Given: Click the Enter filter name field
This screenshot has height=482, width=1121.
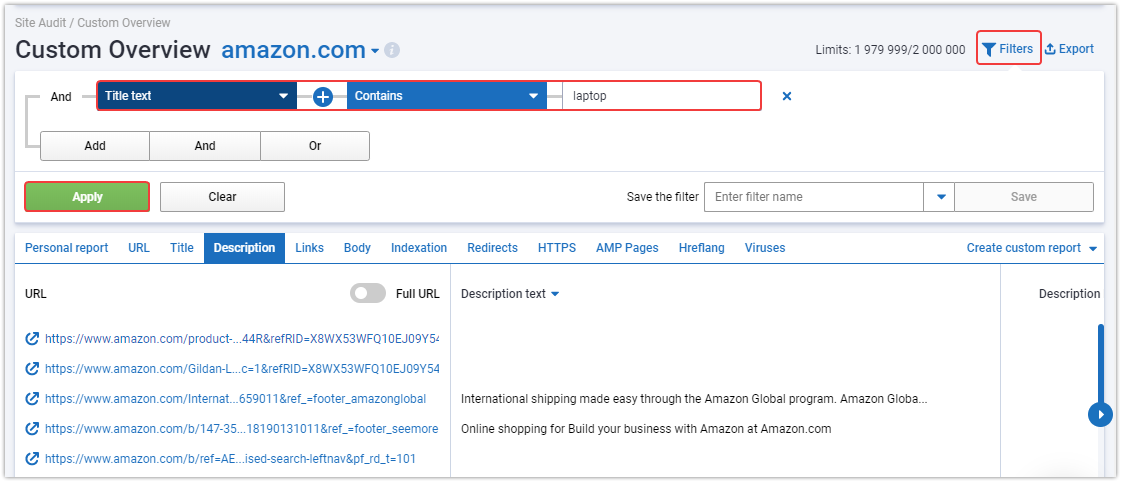Looking at the screenshot, I should [x=814, y=197].
